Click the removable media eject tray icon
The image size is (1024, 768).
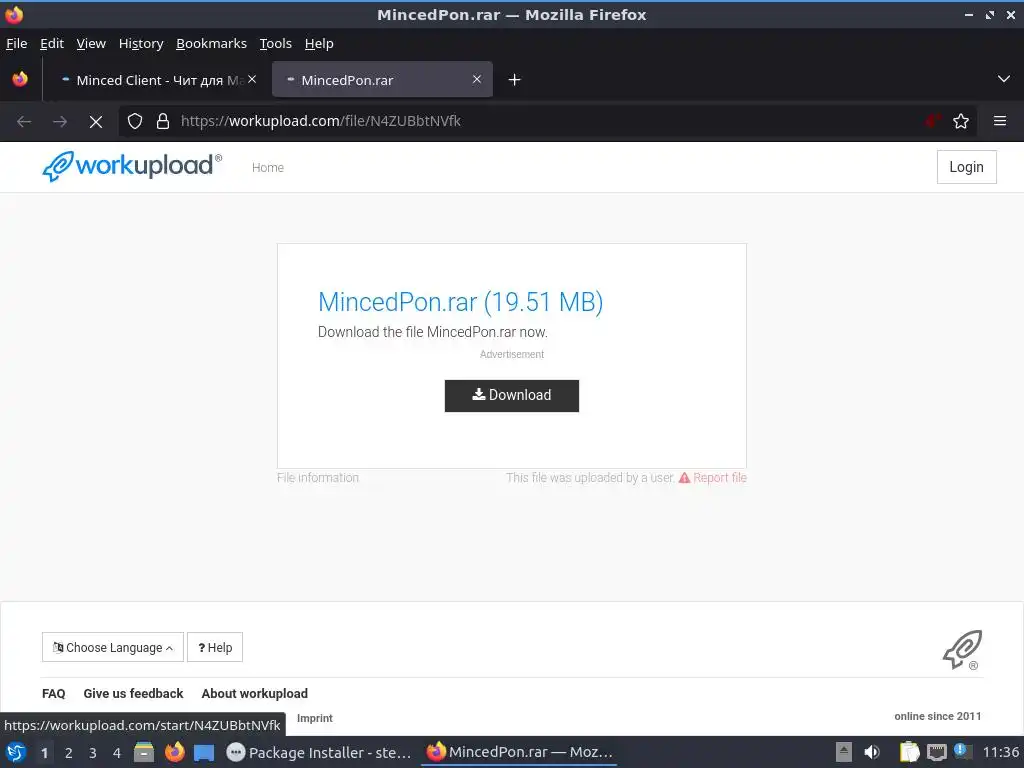[844, 752]
